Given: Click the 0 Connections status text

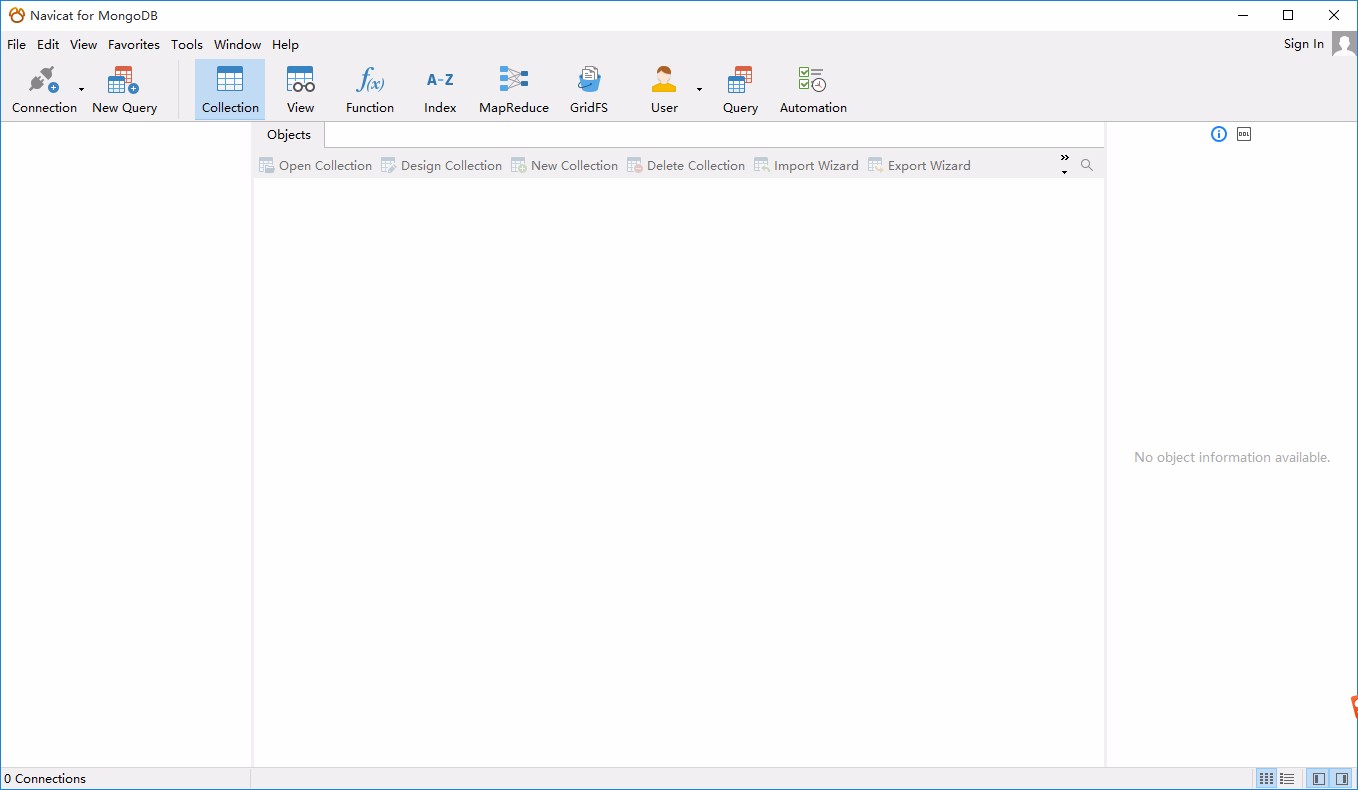Looking at the screenshot, I should (x=45, y=779).
